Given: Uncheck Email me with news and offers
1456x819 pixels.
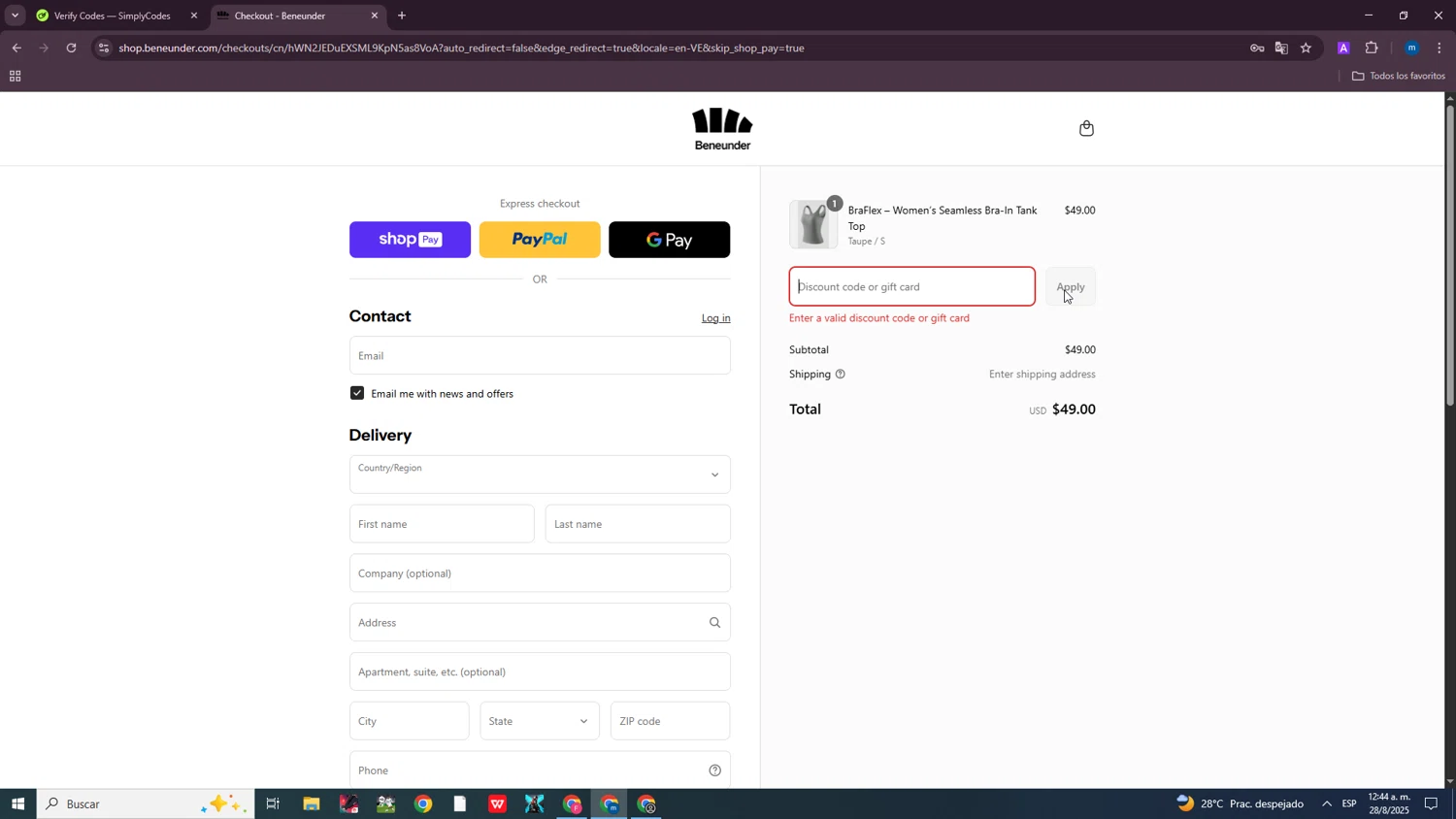Looking at the screenshot, I should pos(357,393).
